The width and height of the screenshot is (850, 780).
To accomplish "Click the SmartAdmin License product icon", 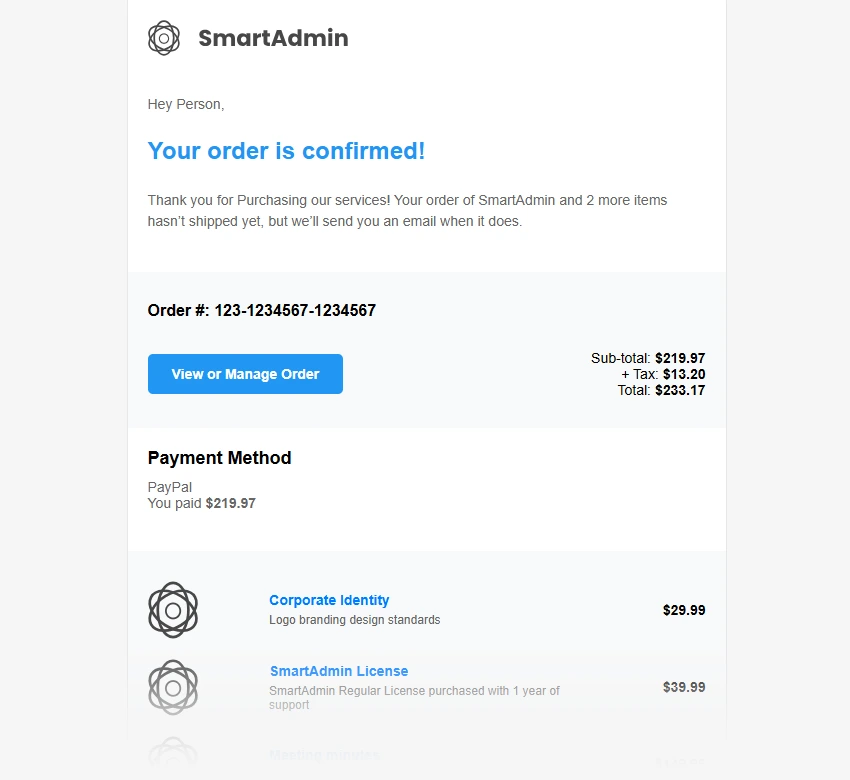I will [x=173, y=687].
